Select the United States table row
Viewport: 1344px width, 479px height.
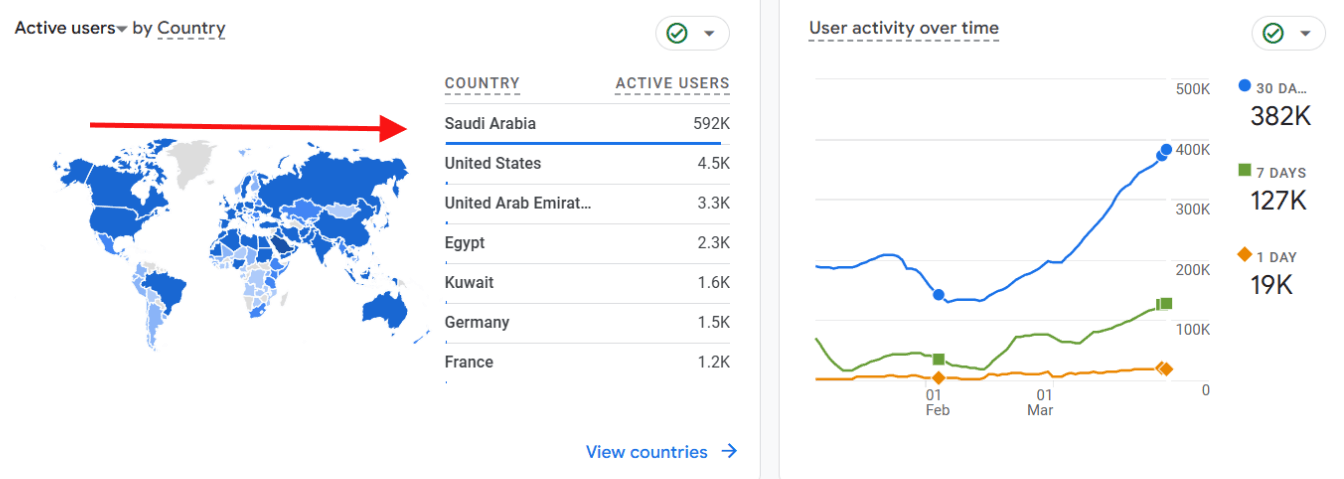[x=587, y=164]
